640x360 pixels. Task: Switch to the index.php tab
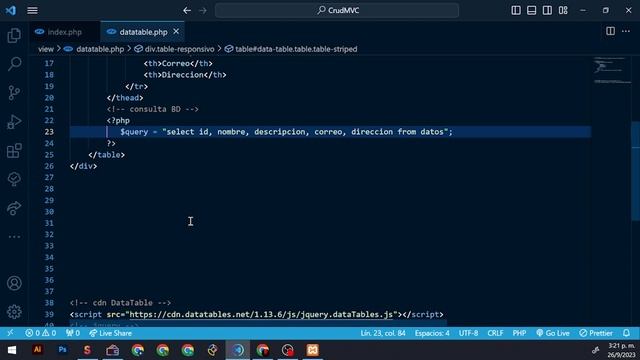tap(64, 32)
